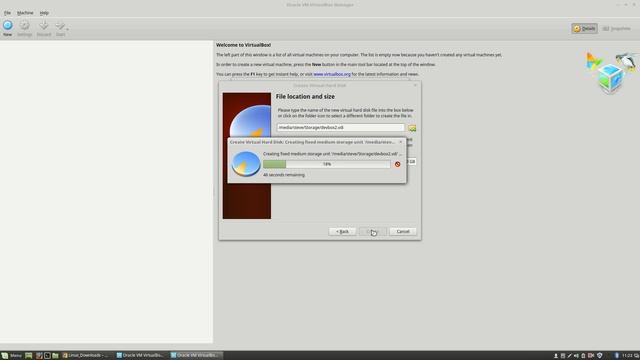The image size is (640, 360).
Task: Click the 'File location and size' heading
Action: click(305, 97)
